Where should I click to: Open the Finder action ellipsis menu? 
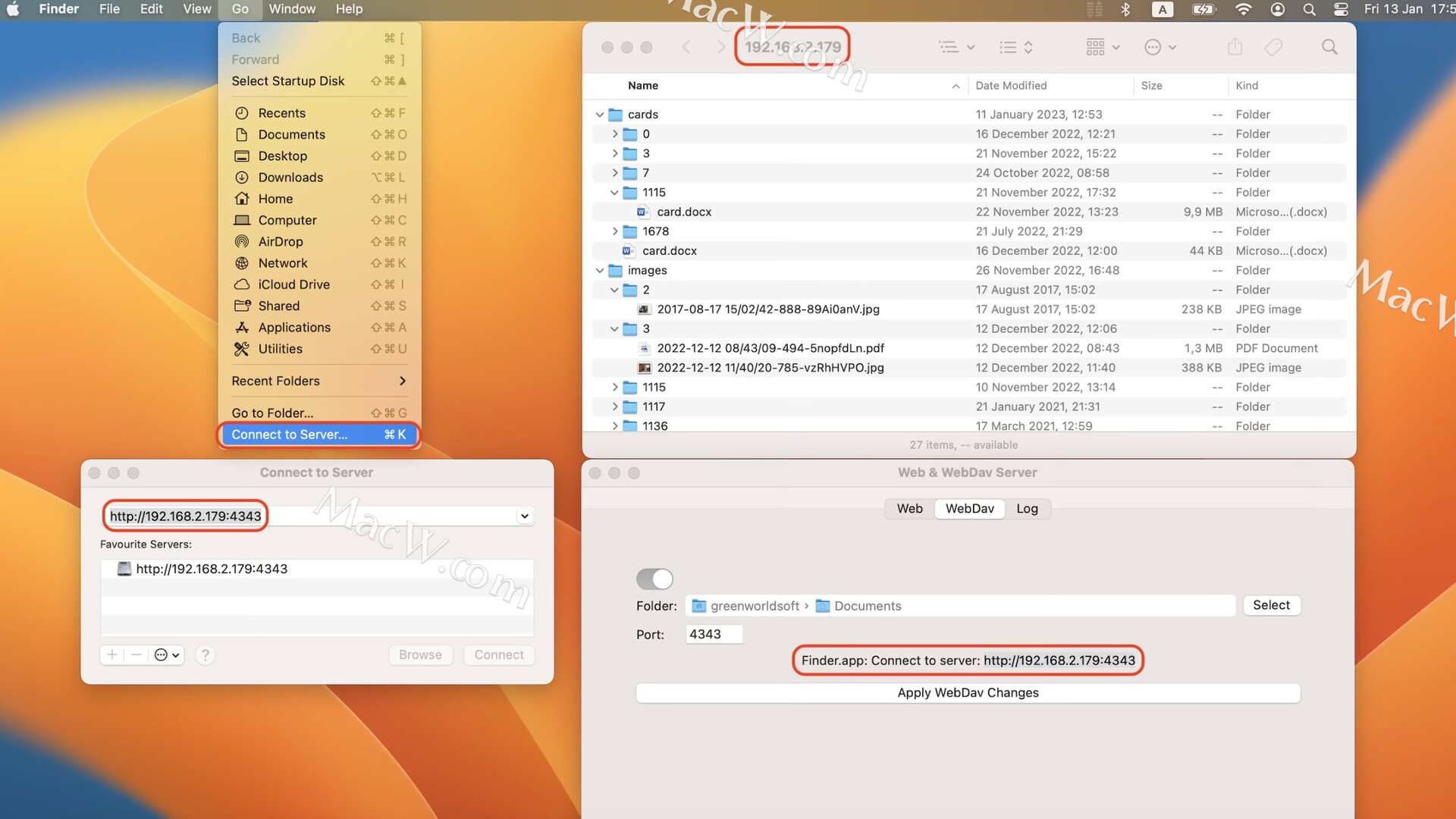click(x=1160, y=47)
